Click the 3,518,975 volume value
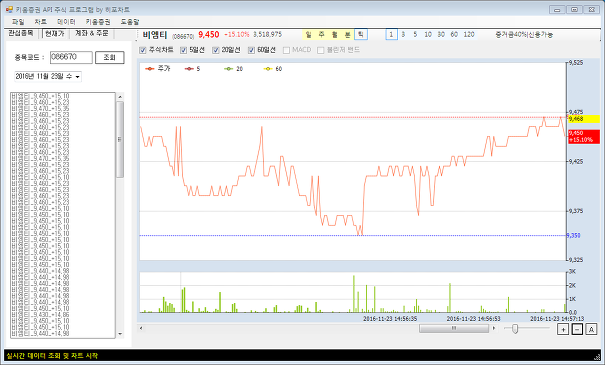The width and height of the screenshot is (605, 365). [267, 34]
